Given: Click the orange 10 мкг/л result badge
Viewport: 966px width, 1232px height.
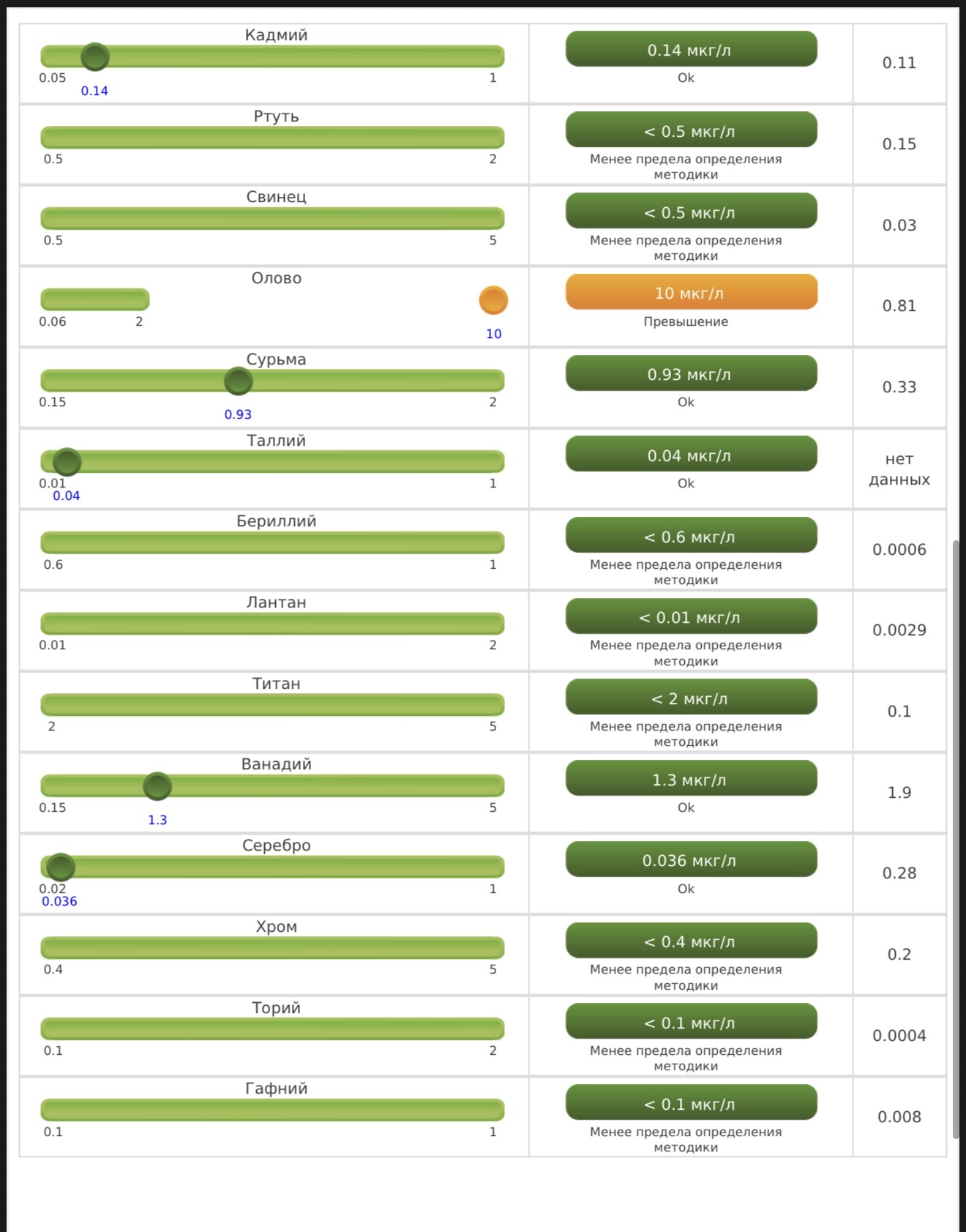Looking at the screenshot, I should (x=691, y=292).
